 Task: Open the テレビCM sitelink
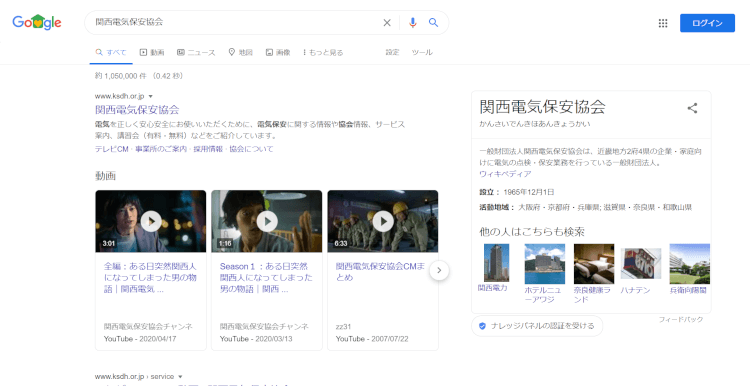[x=111, y=149]
